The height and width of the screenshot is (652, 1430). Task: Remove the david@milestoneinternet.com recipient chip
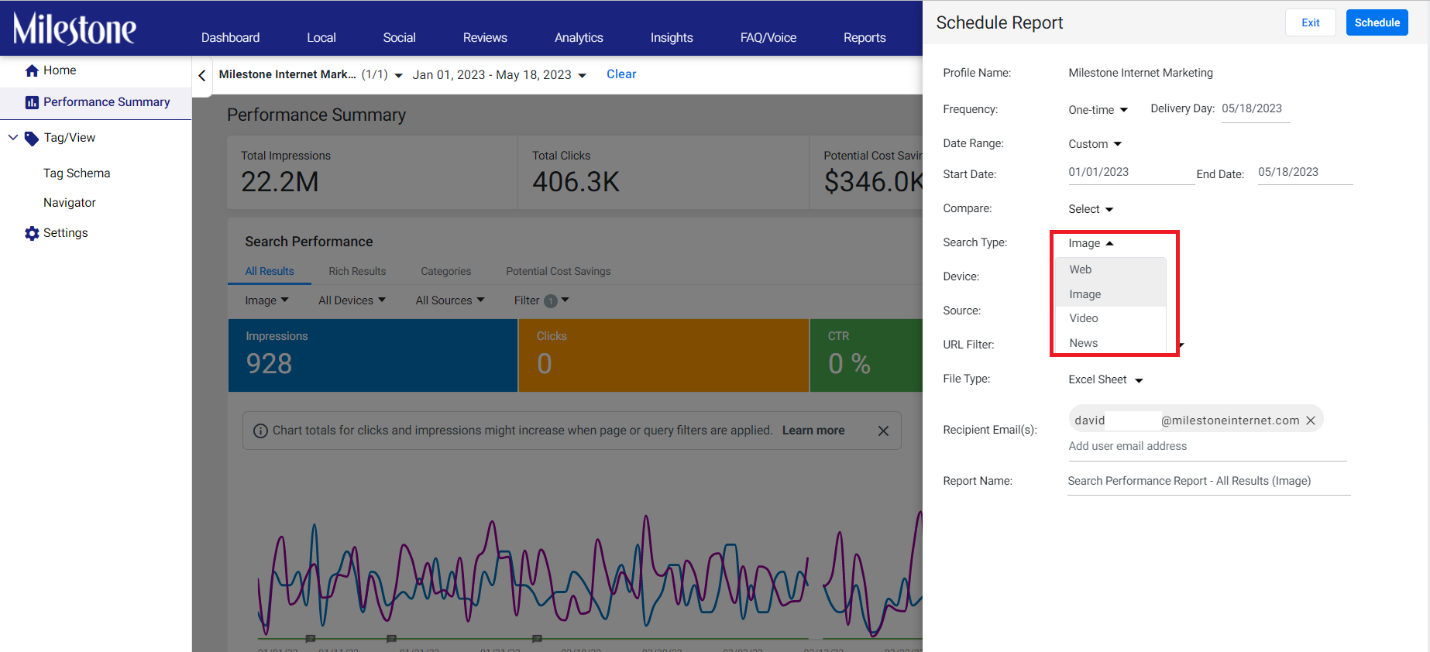(1310, 421)
